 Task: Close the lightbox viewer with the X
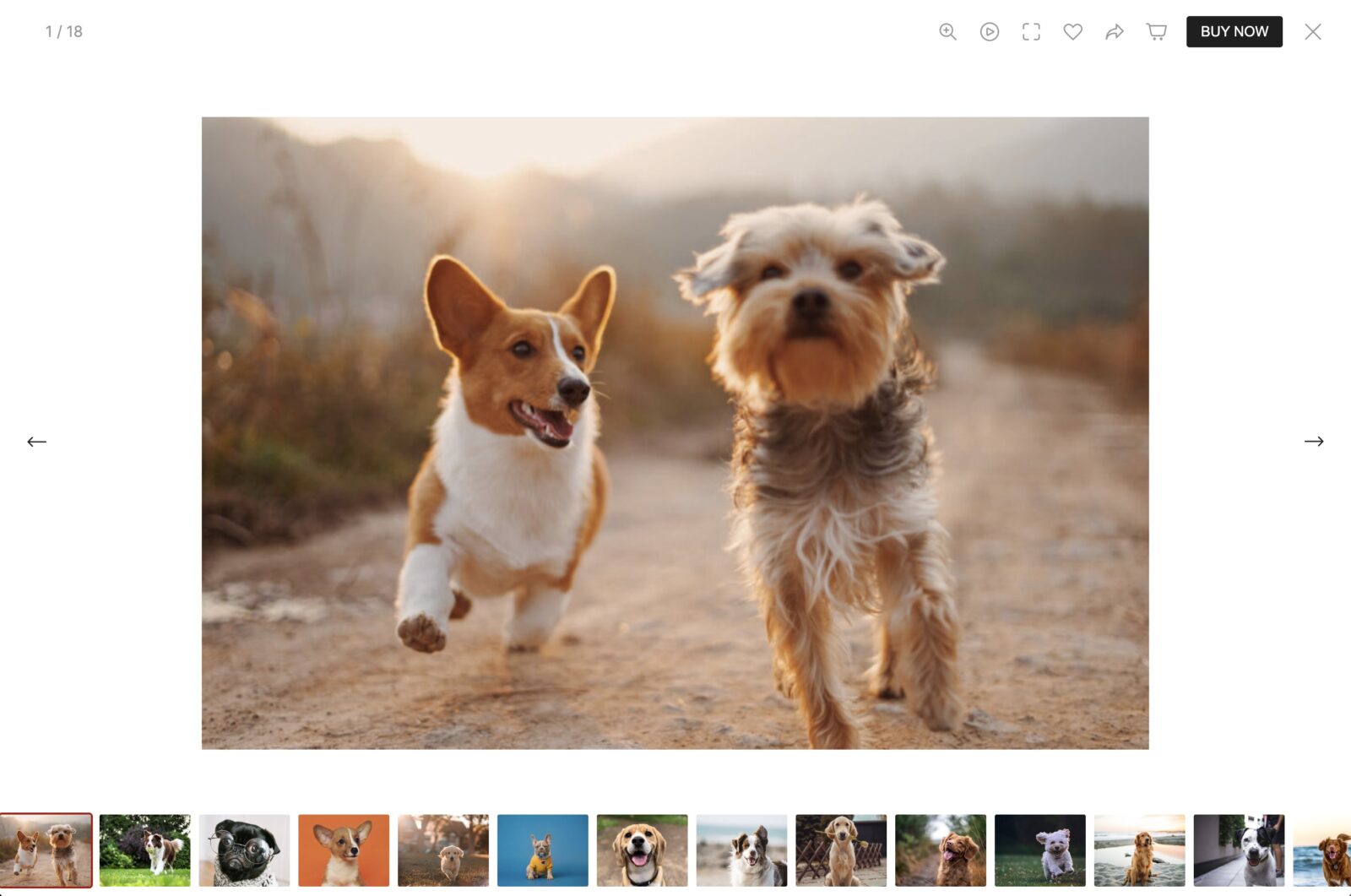pos(1312,32)
